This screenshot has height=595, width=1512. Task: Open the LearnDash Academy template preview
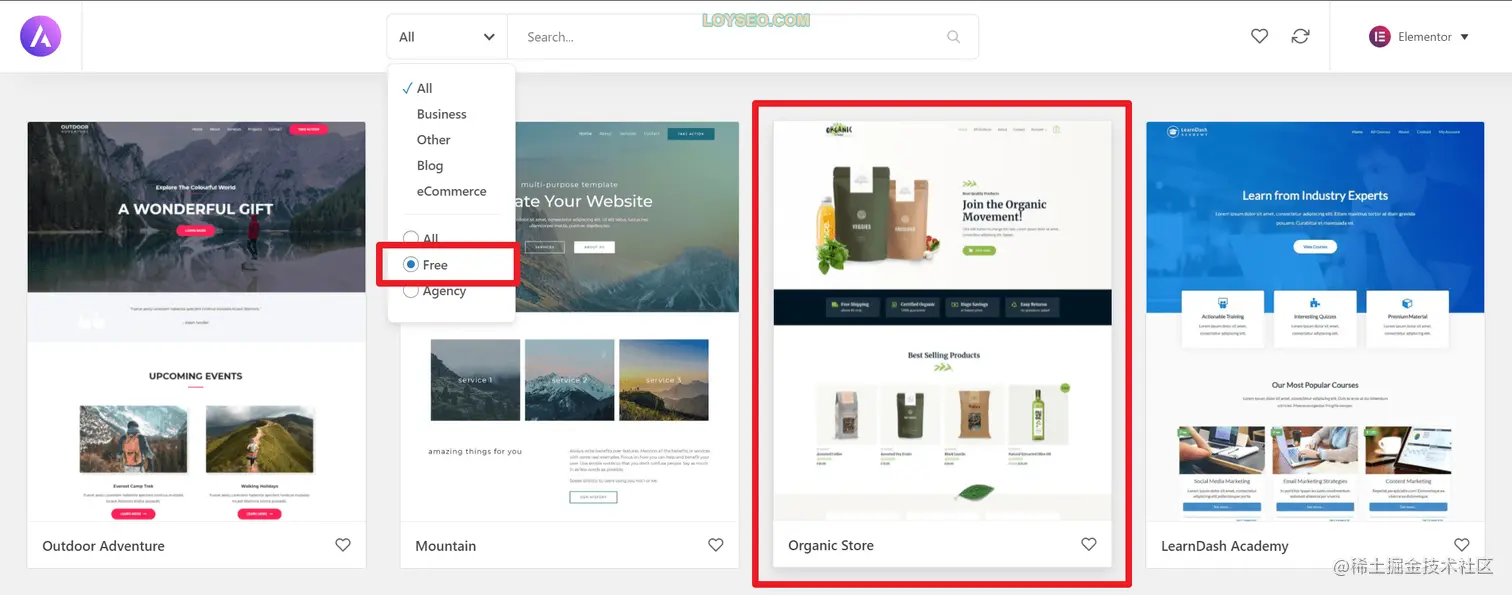point(1315,321)
